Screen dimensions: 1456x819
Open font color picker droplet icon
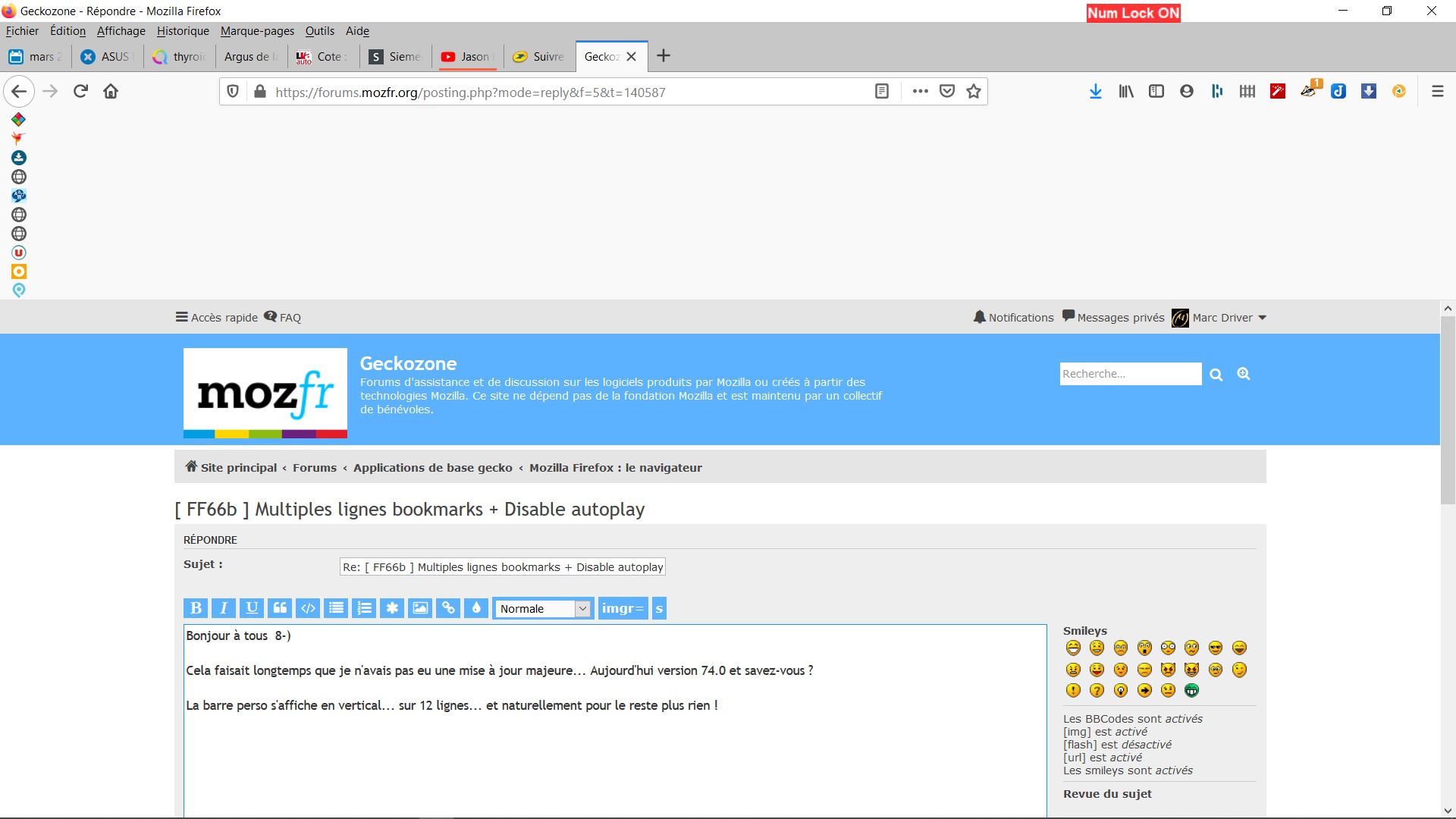[476, 608]
